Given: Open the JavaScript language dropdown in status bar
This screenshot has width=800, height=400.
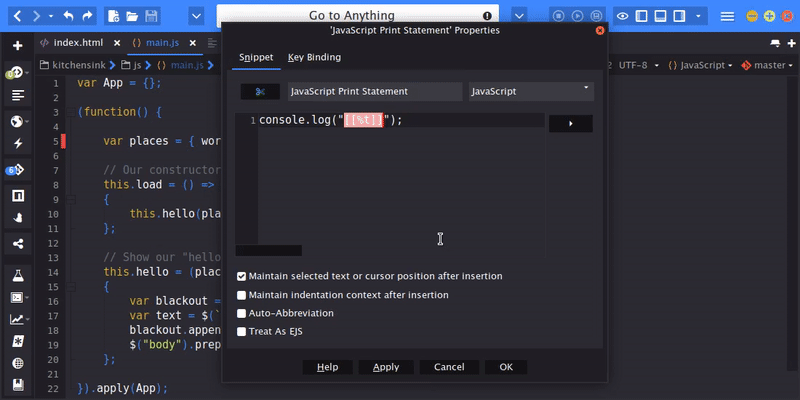Looking at the screenshot, I should coord(701,65).
